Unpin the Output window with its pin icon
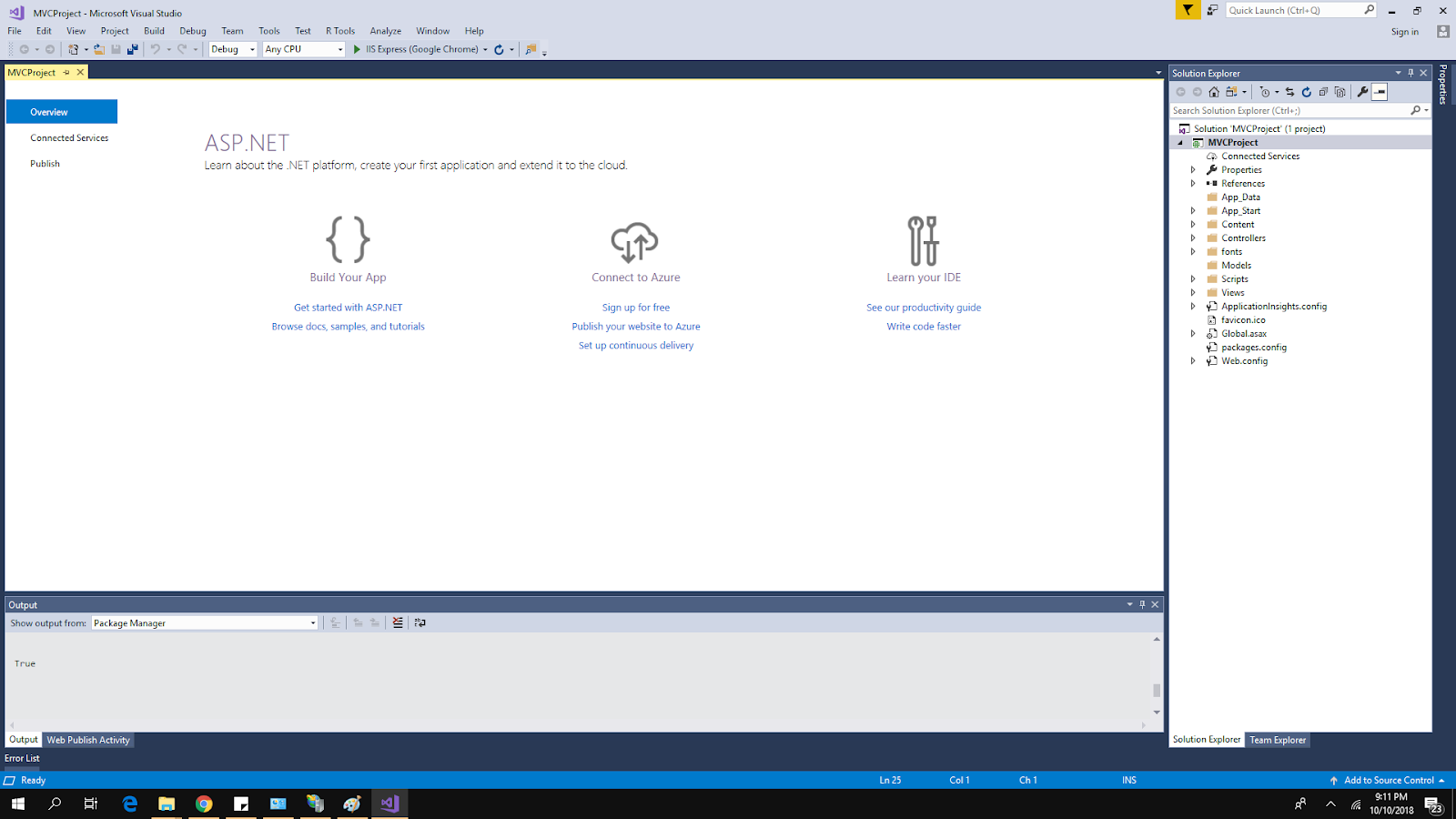Image resolution: width=1456 pixels, height=819 pixels. pos(1142,603)
